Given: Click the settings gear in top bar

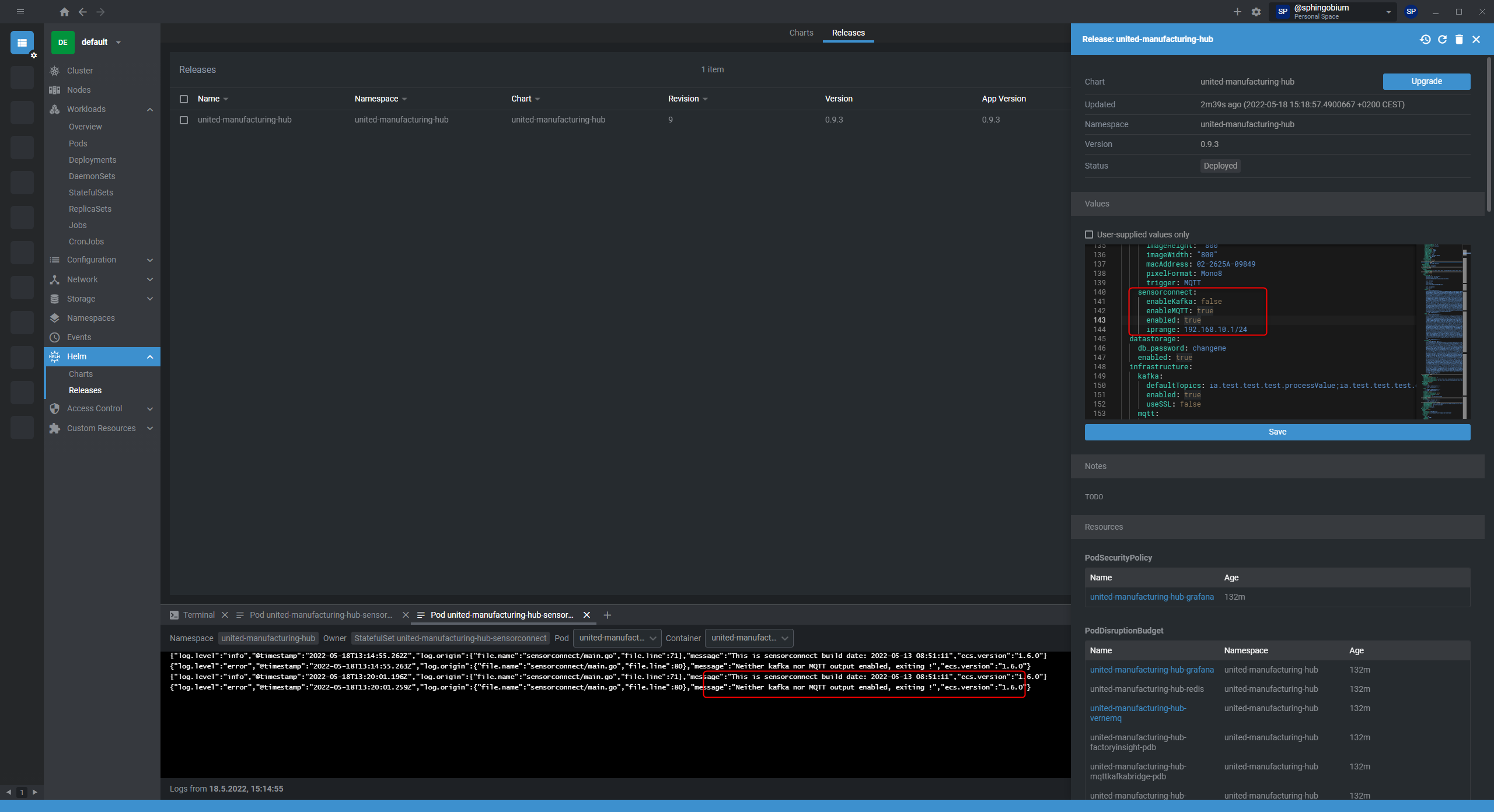Looking at the screenshot, I should coord(1256,12).
